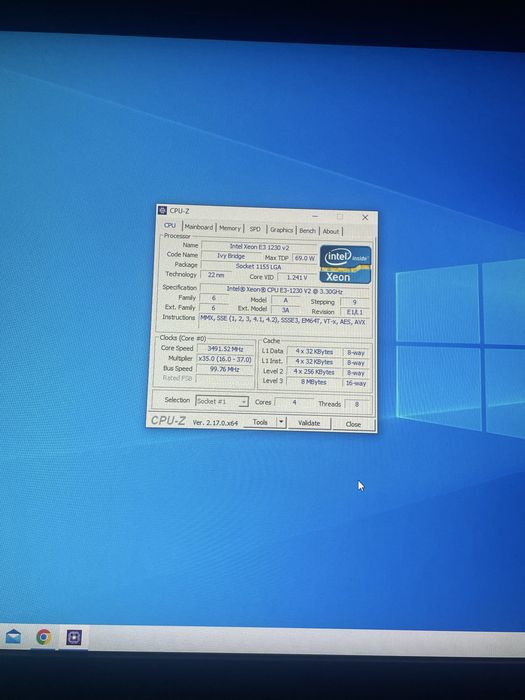Click the Validate button
The image size is (525, 700).
click(x=309, y=423)
